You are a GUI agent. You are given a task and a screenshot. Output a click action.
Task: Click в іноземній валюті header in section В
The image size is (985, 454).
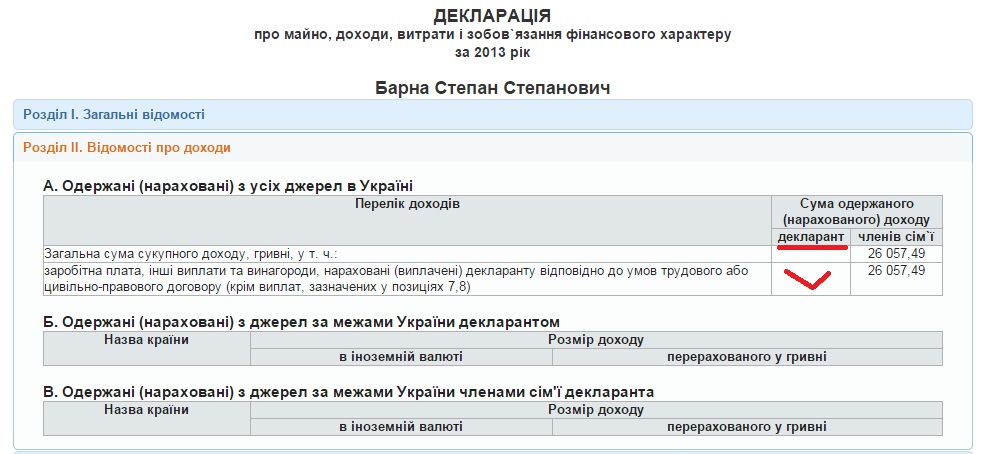pos(401,427)
